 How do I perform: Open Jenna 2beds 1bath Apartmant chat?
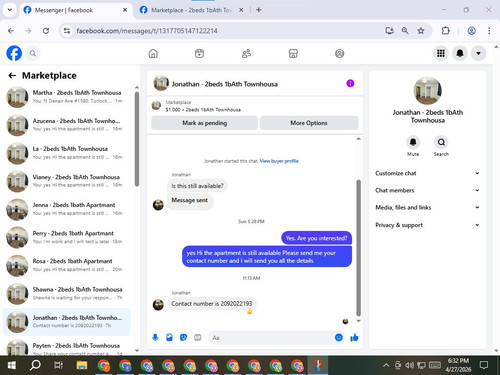click(67, 209)
